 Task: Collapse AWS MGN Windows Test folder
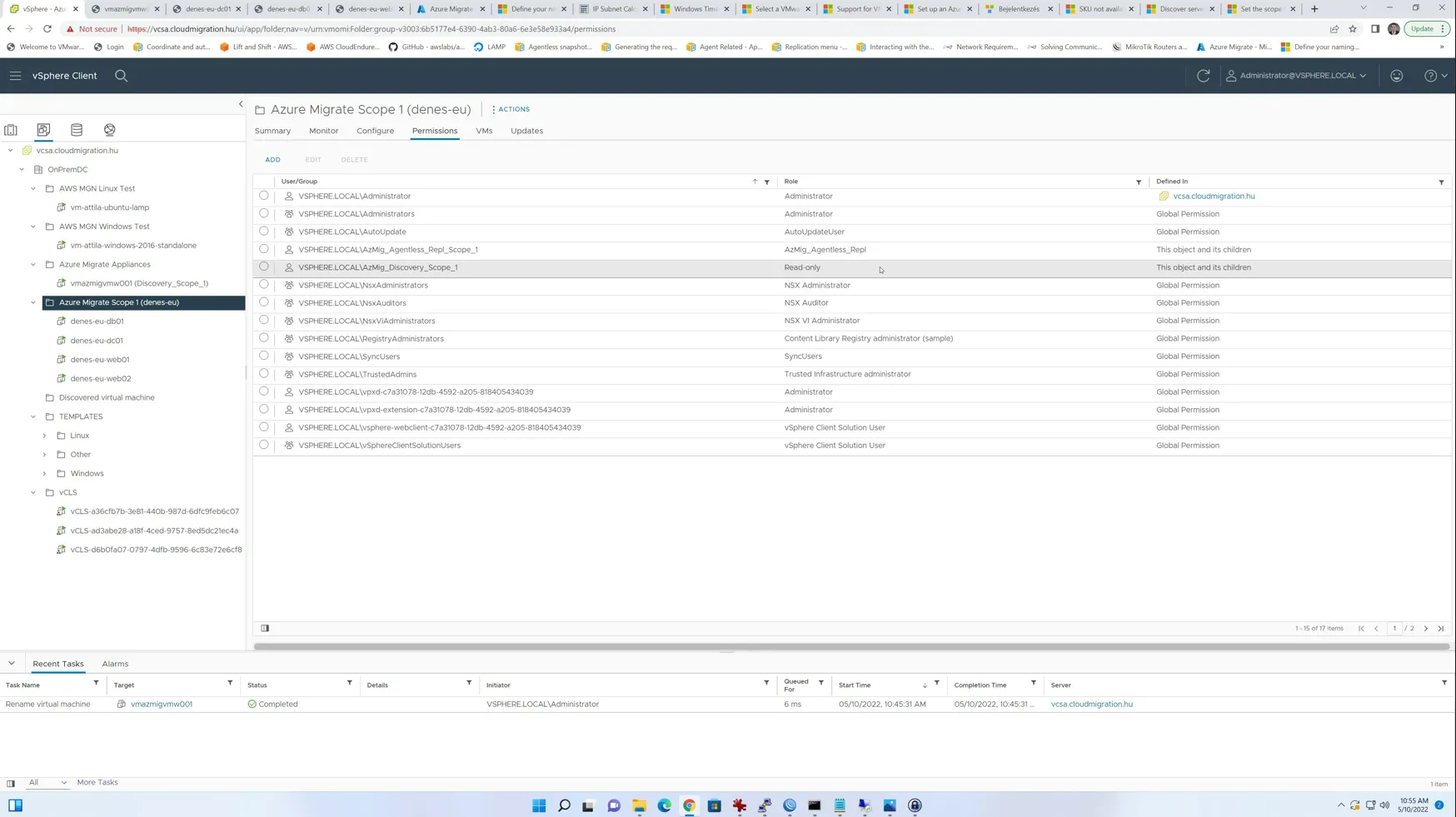click(33, 227)
